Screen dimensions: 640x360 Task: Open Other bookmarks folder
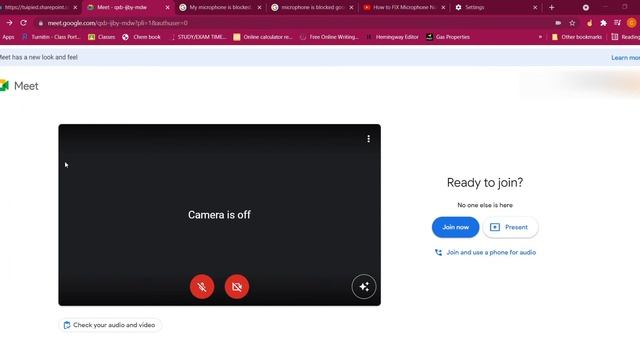[577, 37]
